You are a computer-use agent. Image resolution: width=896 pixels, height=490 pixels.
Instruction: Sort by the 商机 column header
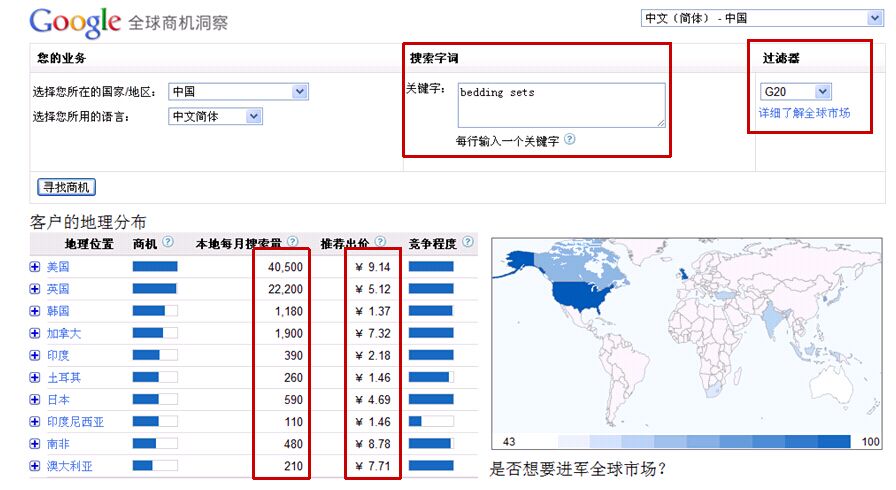145,244
